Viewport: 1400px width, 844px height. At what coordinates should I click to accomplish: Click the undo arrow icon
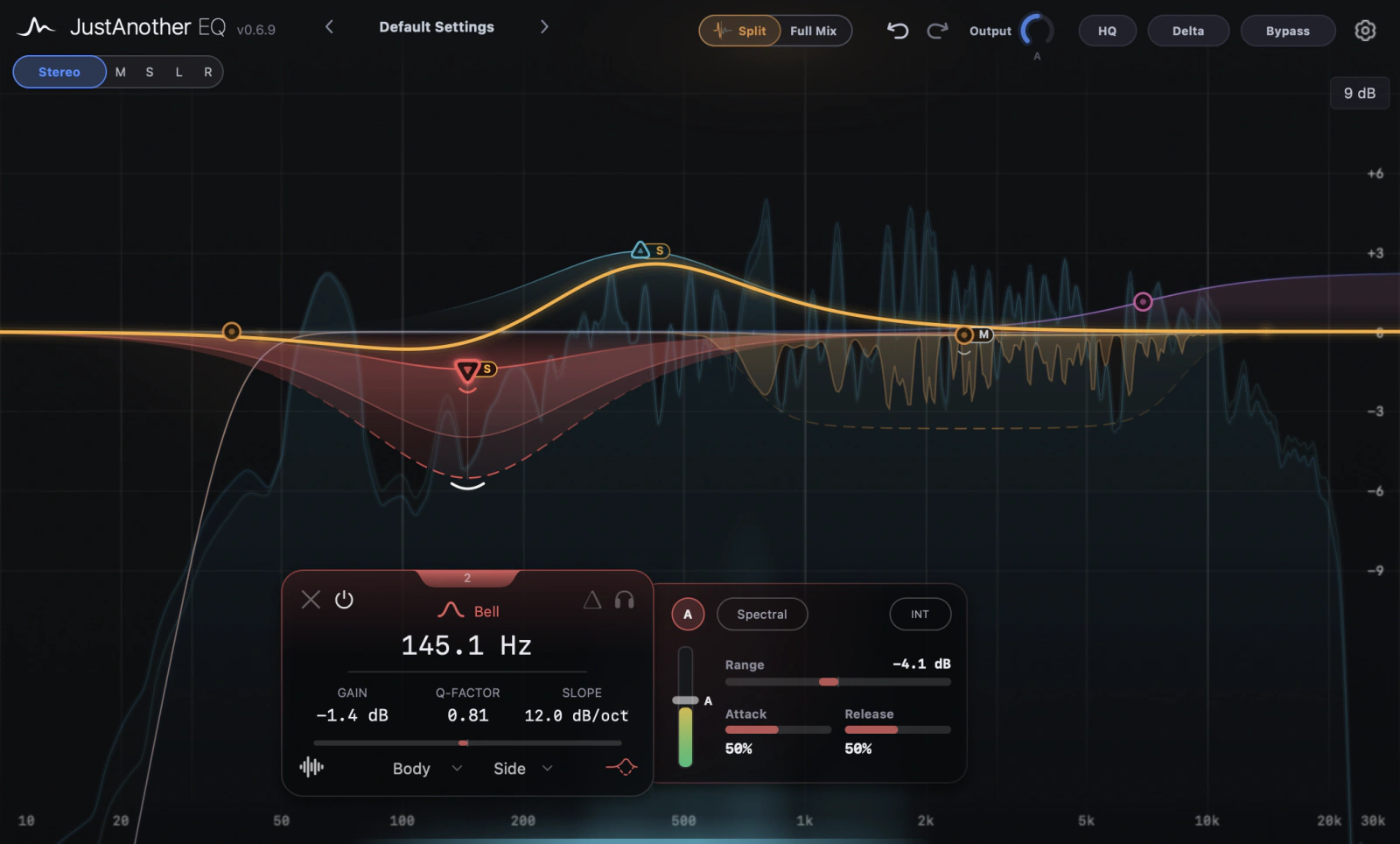[897, 31]
